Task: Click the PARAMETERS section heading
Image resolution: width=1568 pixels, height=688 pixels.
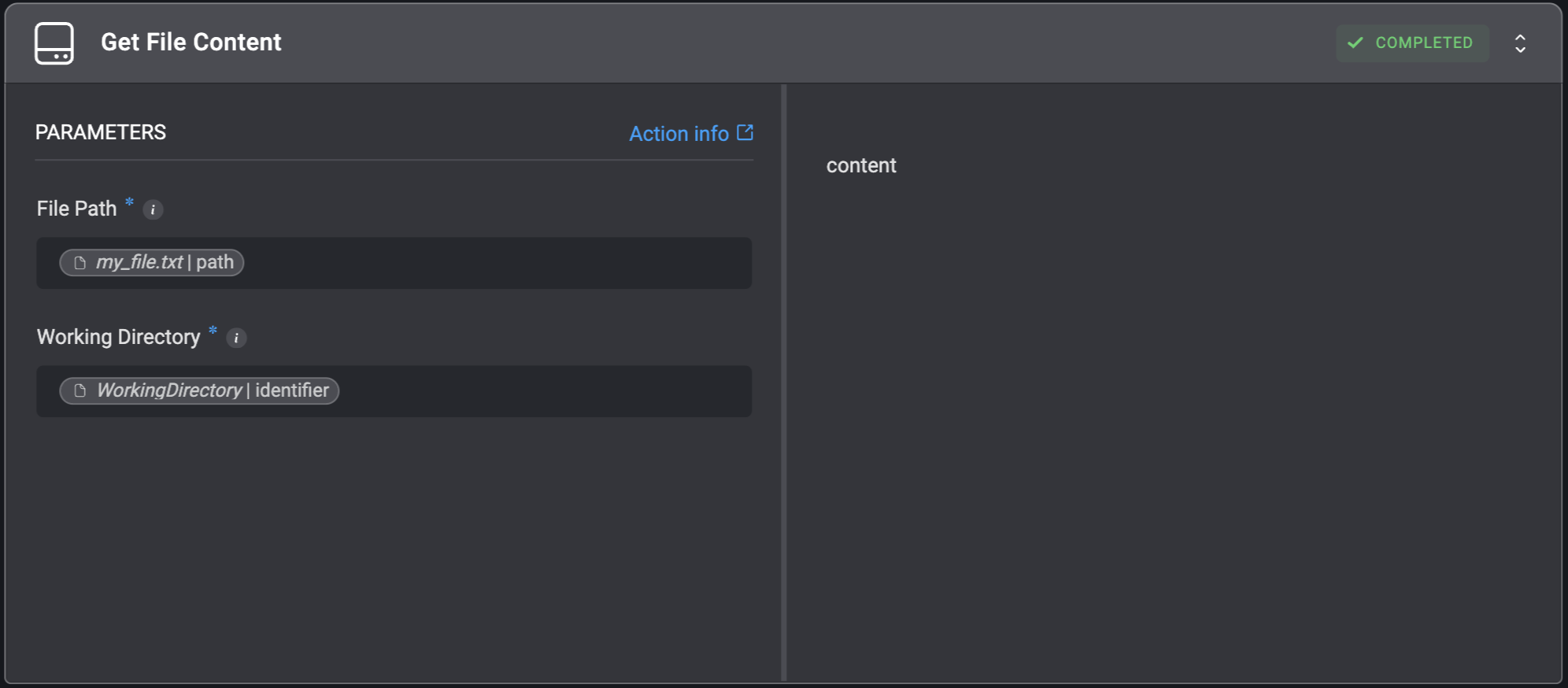Action: [101, 132]
